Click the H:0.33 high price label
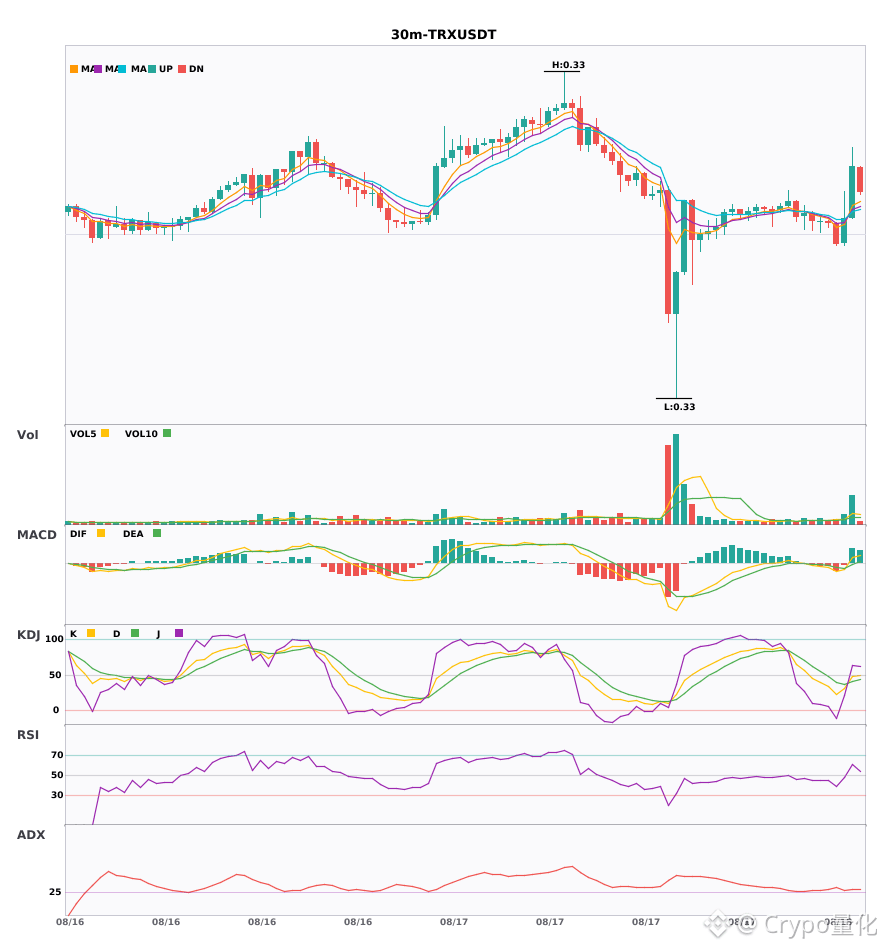 pyautogui.click(x=568, y=65)
